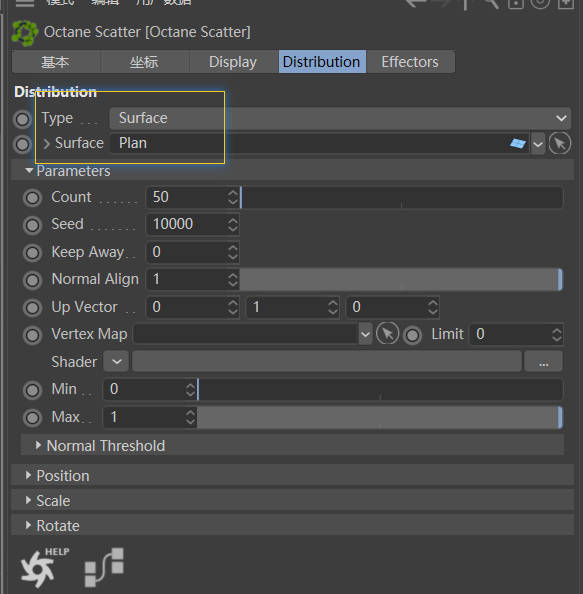
Task: Toggle keyframe dot for Type
Action: coord(22,119)
